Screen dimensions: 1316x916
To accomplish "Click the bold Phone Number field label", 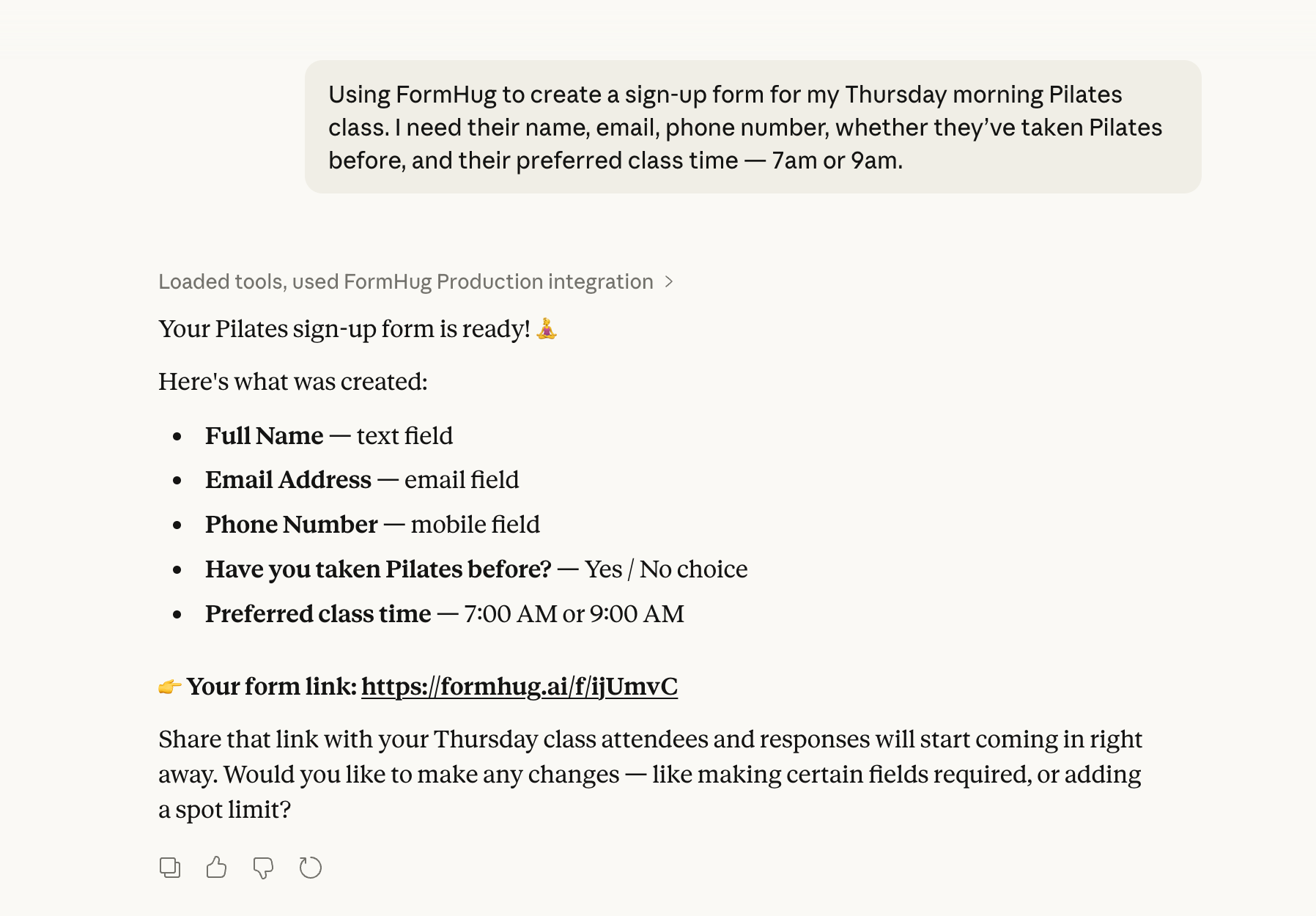I will [291, 525].
